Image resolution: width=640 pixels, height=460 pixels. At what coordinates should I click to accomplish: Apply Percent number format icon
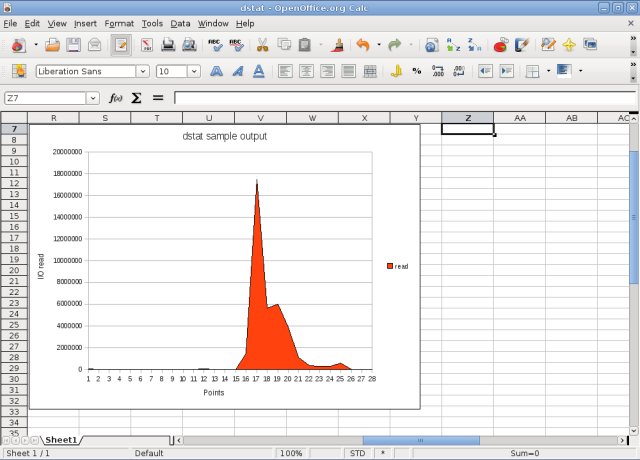417,71
